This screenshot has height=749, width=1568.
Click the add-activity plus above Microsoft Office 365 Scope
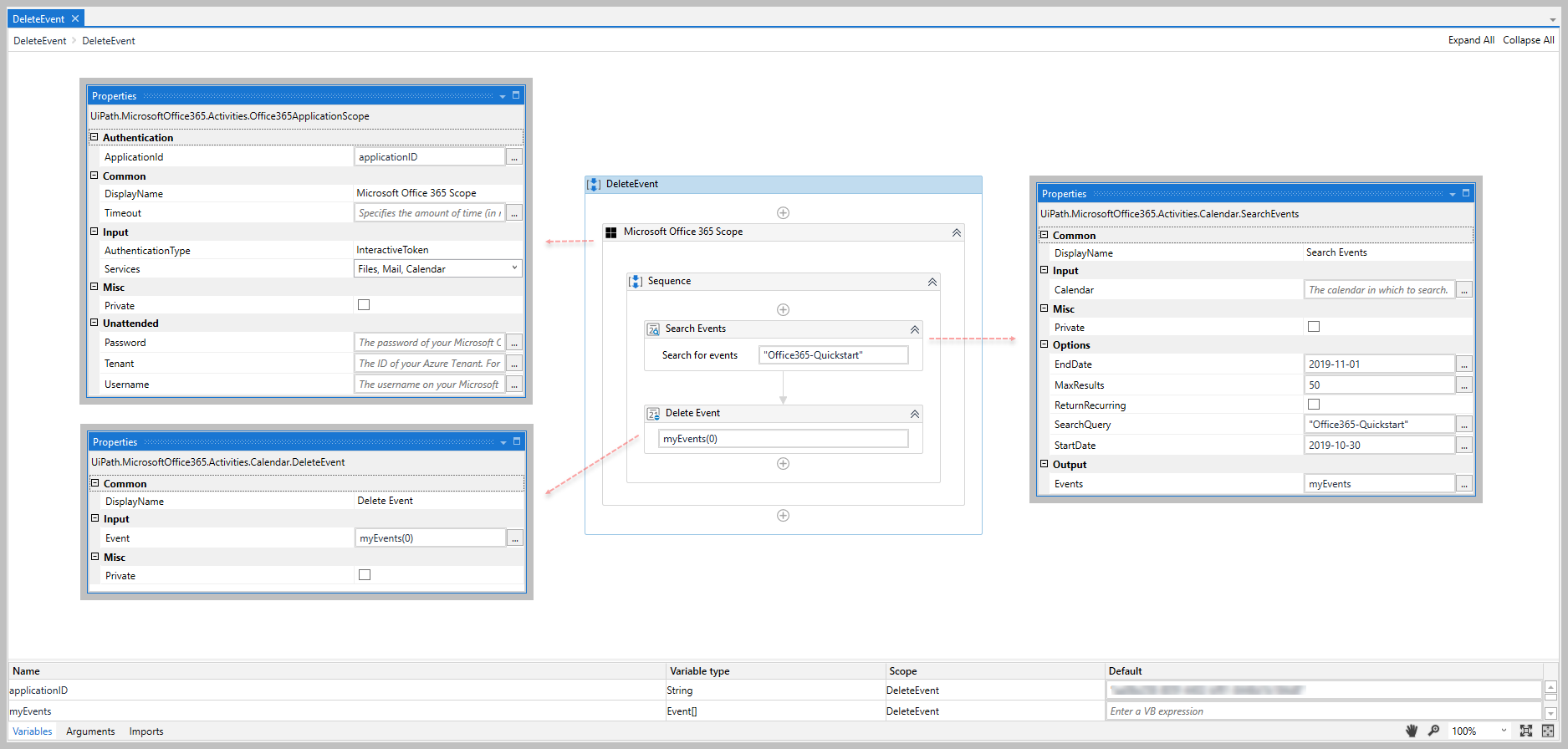click(783, 213)
